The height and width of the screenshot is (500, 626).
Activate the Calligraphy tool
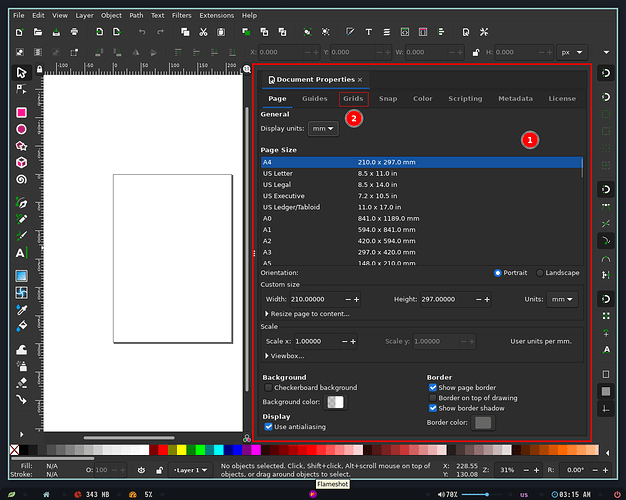(x=22, y=236)
